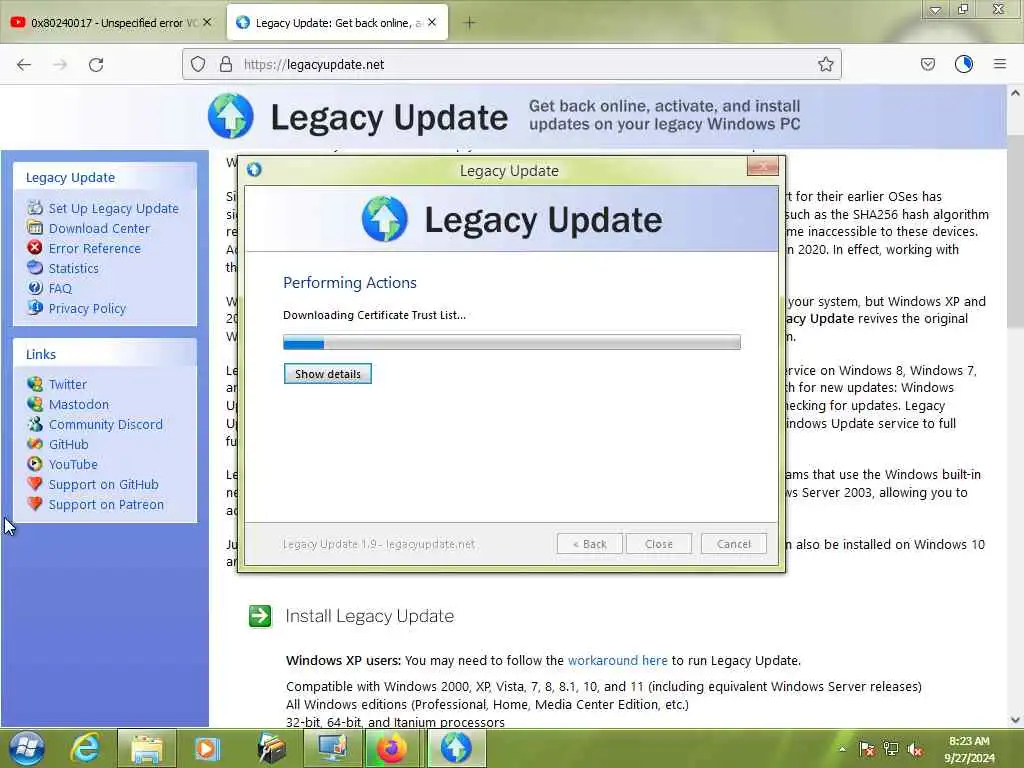This screenshot has width=1024, height=768.
Task: Click the Error Reference red X icon
Action: (x=35, y=248)
